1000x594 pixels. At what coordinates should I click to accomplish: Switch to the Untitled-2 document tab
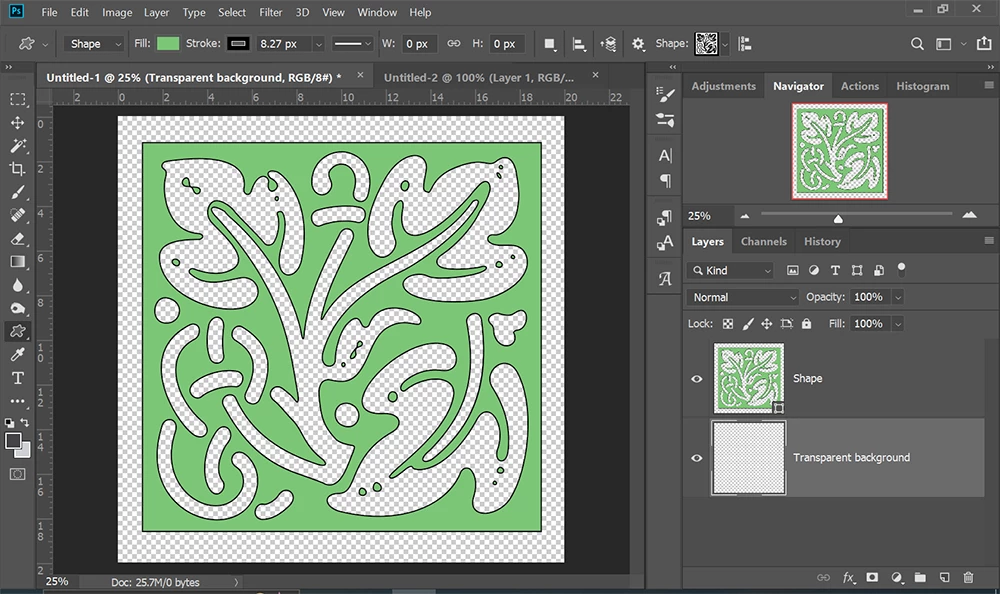click(x=479, y=78)
